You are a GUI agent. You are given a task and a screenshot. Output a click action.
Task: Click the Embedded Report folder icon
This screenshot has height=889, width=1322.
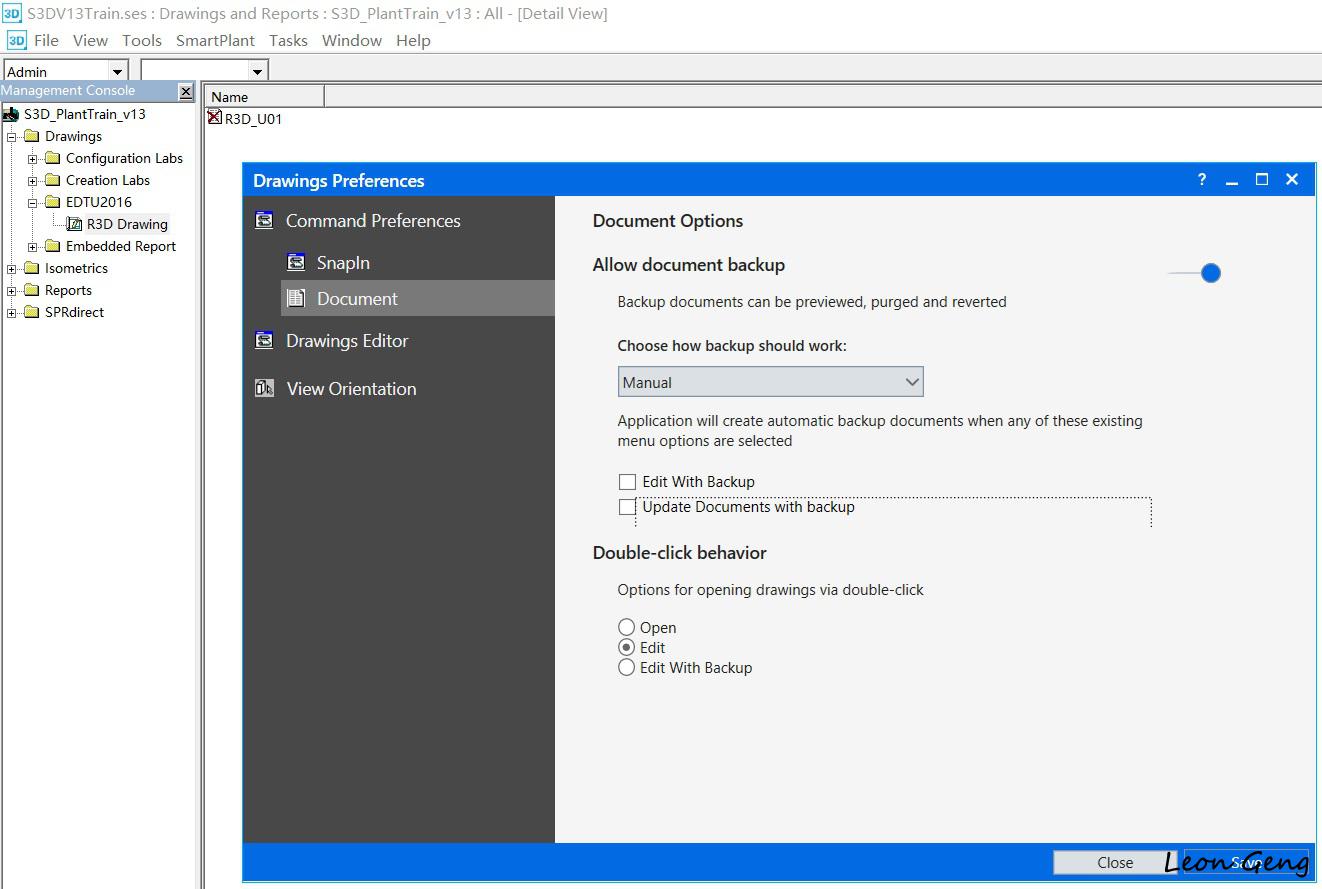pos(52,246)
